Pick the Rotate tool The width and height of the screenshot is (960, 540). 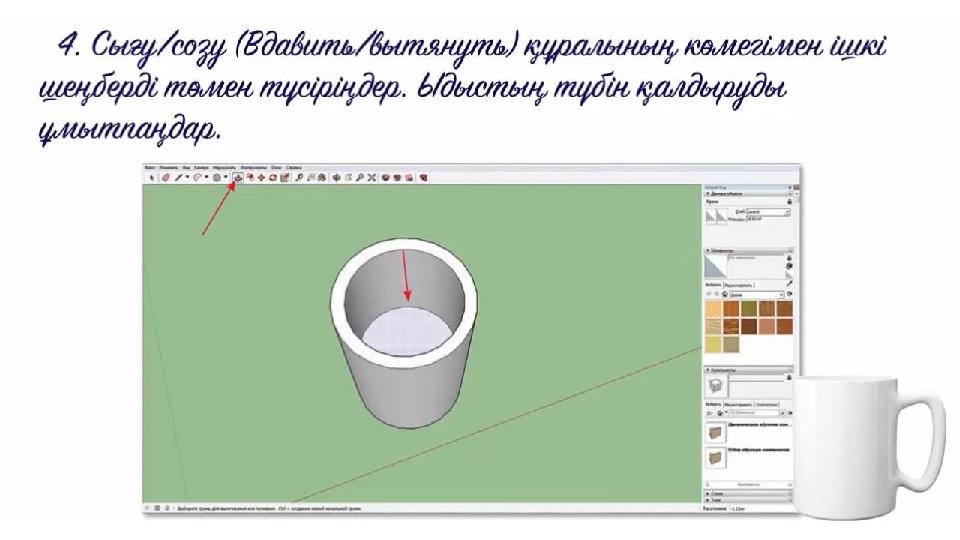(272, 178)
